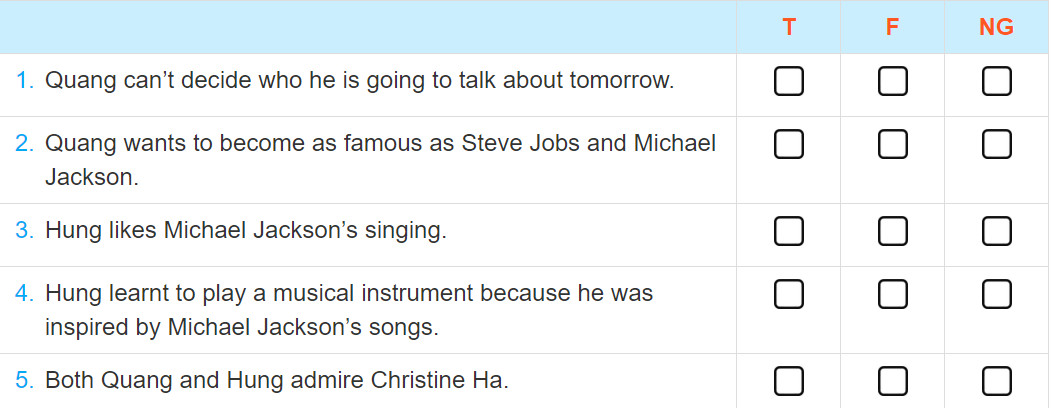This screenshot has width=1051, height=408.
Task: Mark Not Given for both admire Christine Ha
Action: click(996, 382)
